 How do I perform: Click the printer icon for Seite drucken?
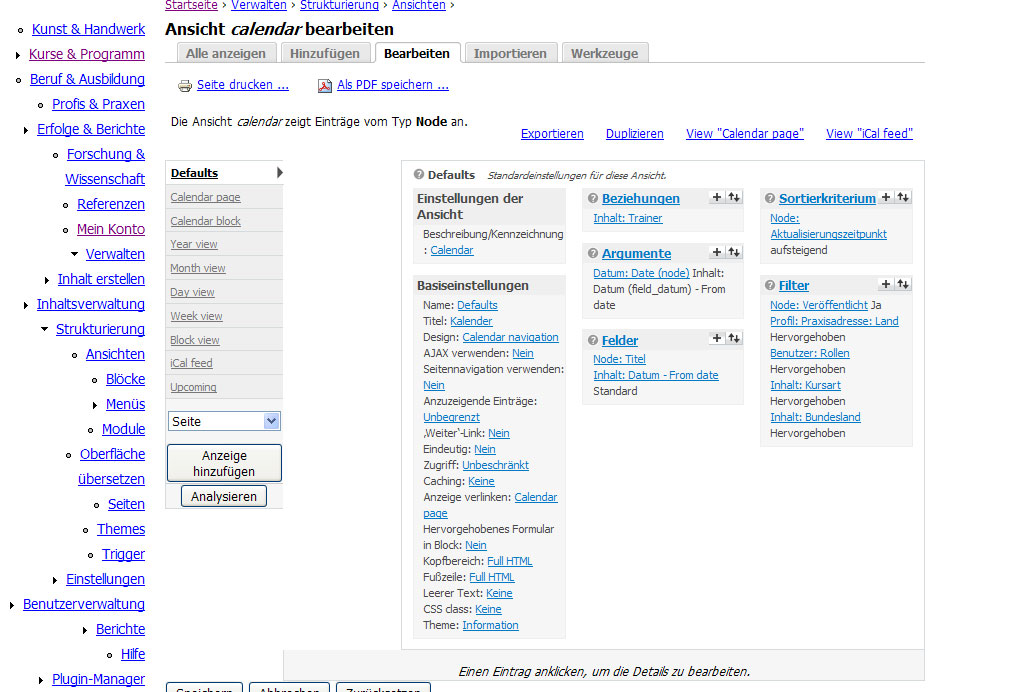(185, 86)
